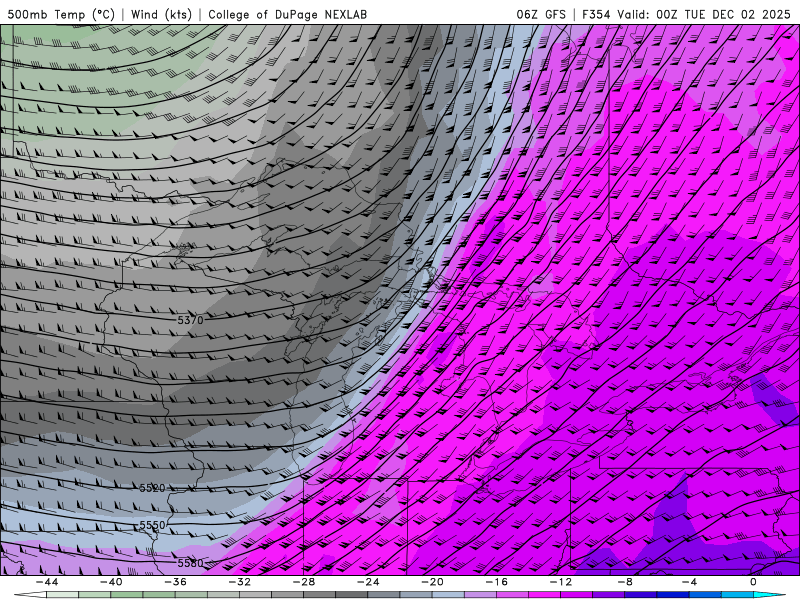Click the -24 colorbar tick label
The width and height of the screenshot is (800, 600).
[x=368, y=582]
